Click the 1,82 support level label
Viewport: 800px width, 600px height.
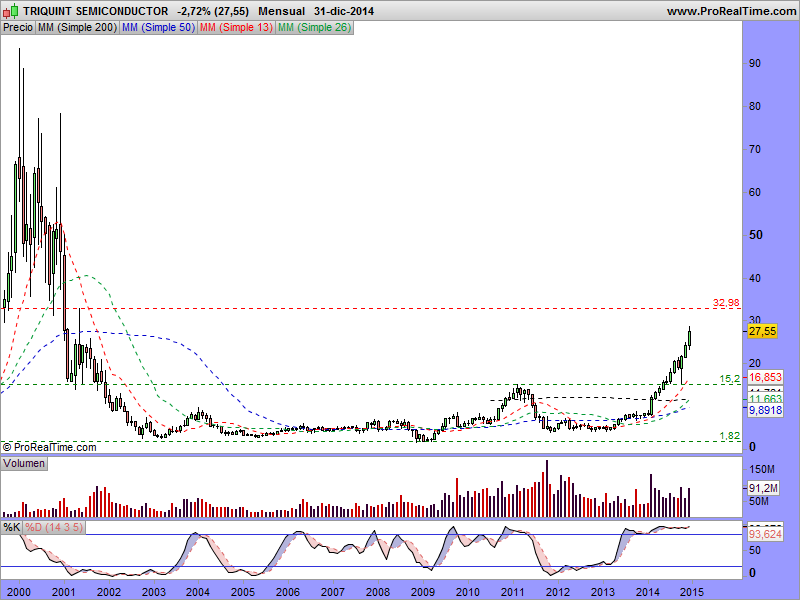[x=730, y=436]
